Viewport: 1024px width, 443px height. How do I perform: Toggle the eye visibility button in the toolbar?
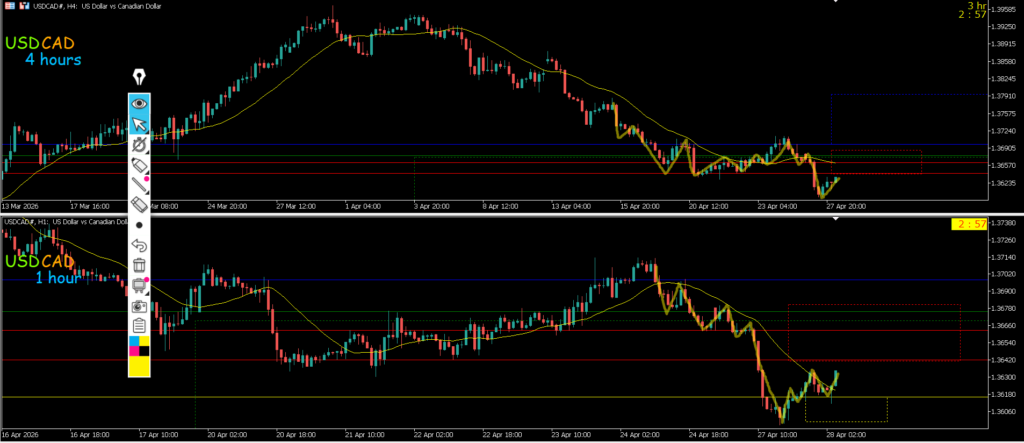tap(139, 103)
